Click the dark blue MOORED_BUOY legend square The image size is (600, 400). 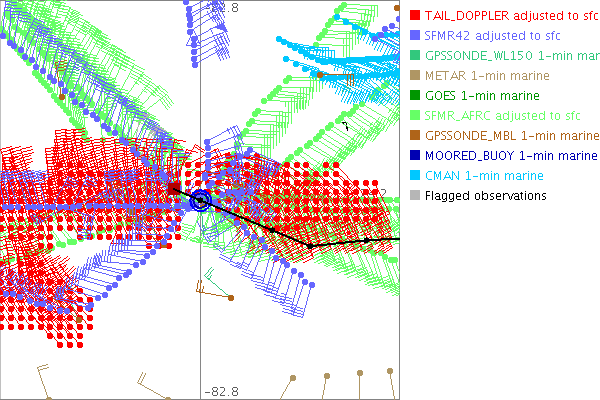tap(415, 156)
